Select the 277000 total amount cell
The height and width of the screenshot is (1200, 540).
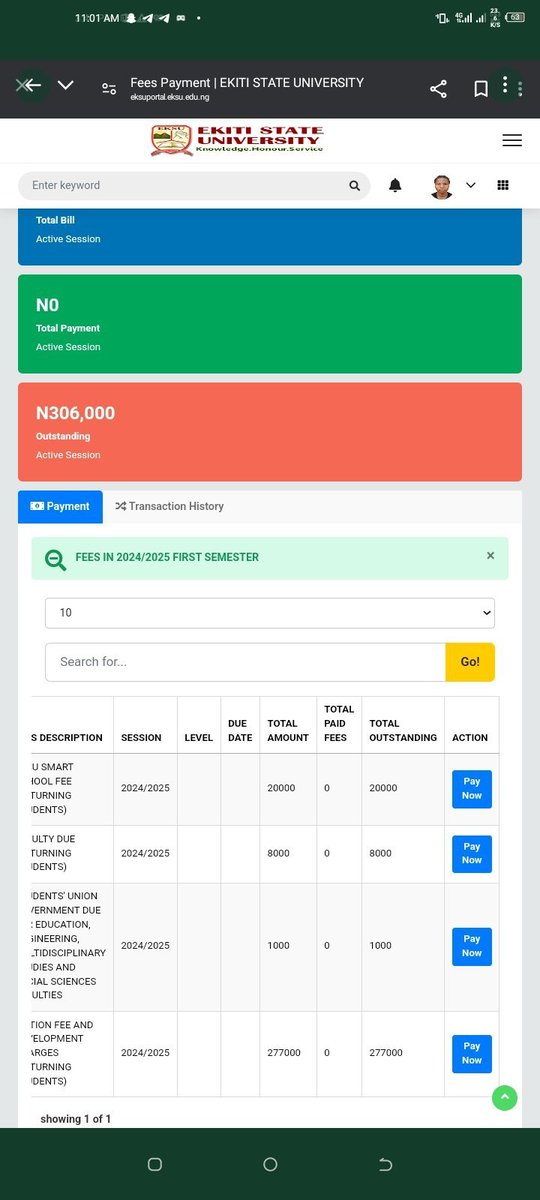(288, 1053)
